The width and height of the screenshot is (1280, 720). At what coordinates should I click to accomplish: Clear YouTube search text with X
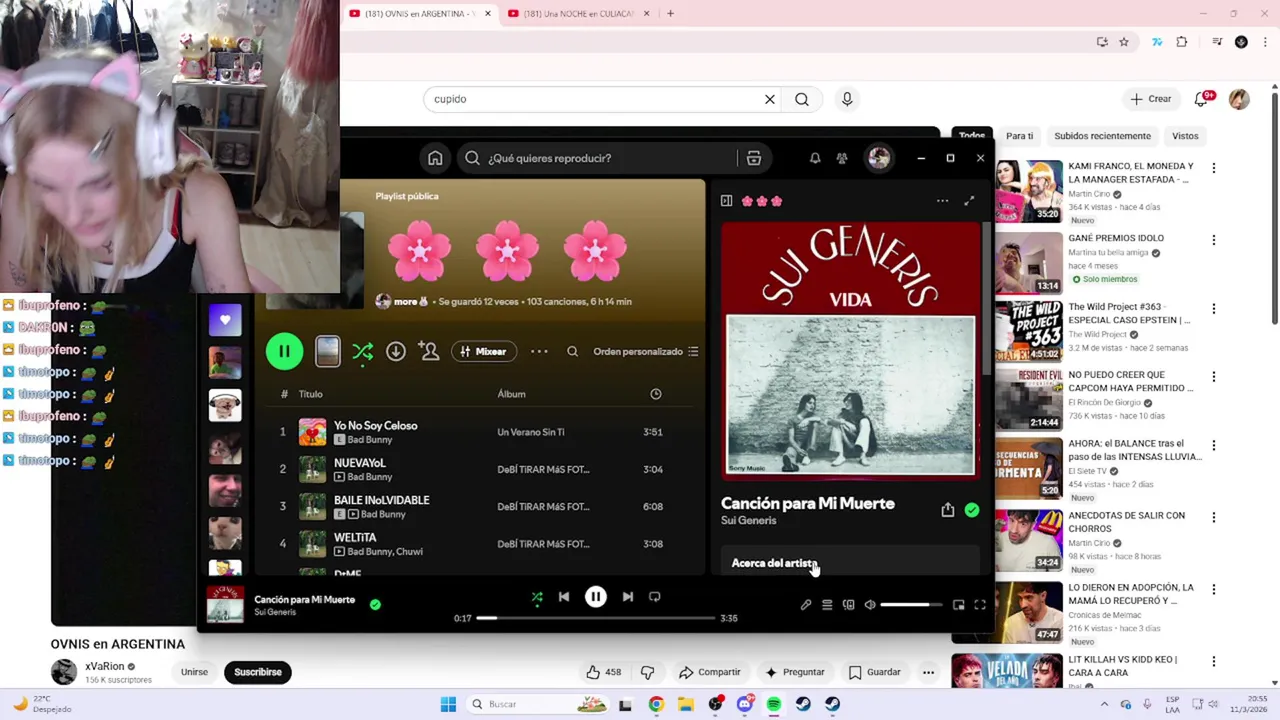(x=770, y=99)
